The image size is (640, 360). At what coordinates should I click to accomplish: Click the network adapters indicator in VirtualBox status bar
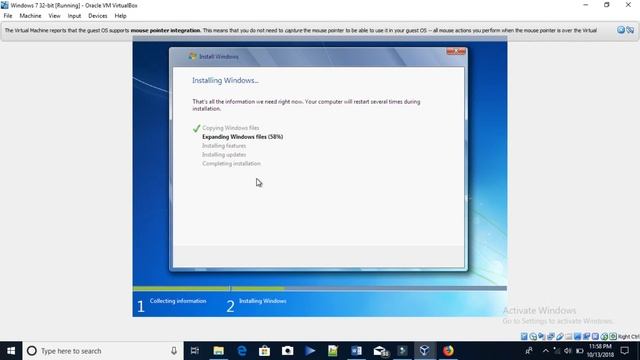coord(551,337)
